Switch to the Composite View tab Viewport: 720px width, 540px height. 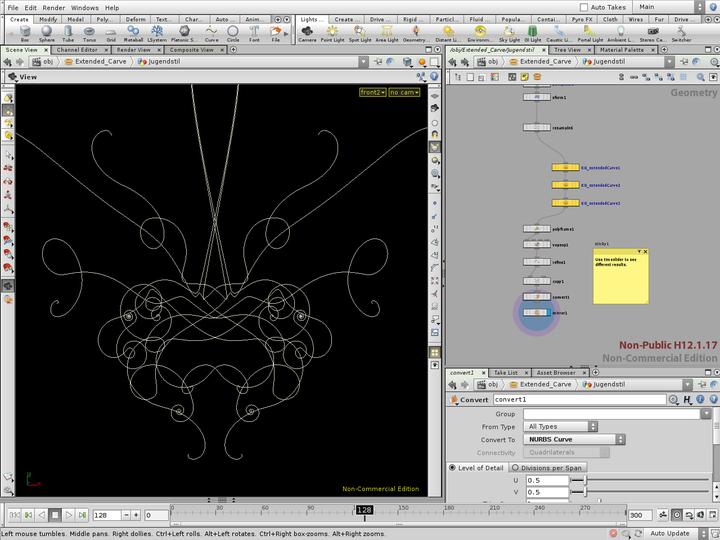[x=191, y=50]
